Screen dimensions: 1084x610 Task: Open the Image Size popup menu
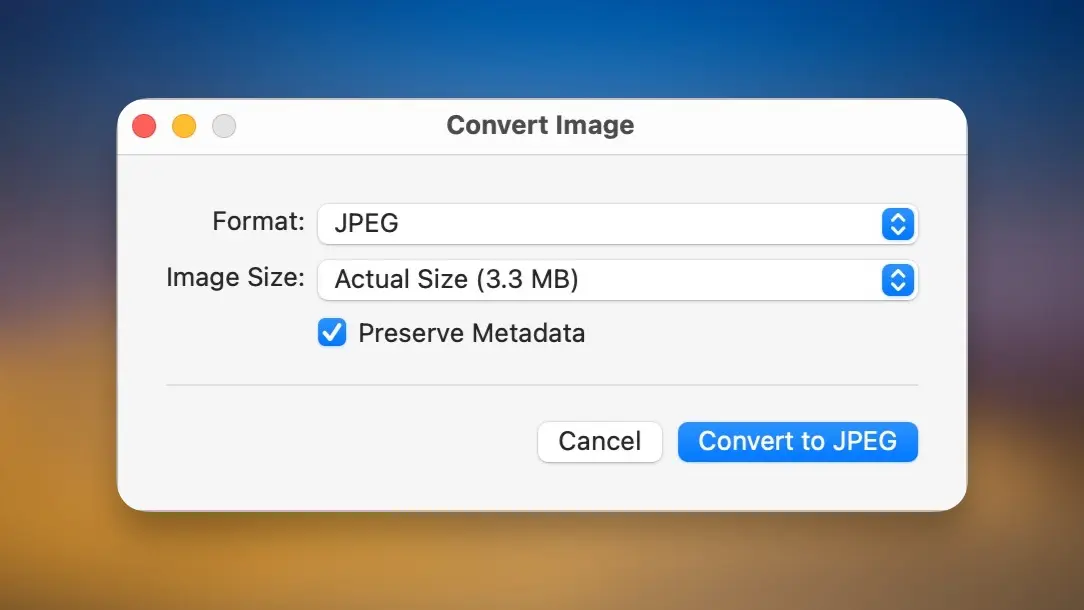[616, 280]
